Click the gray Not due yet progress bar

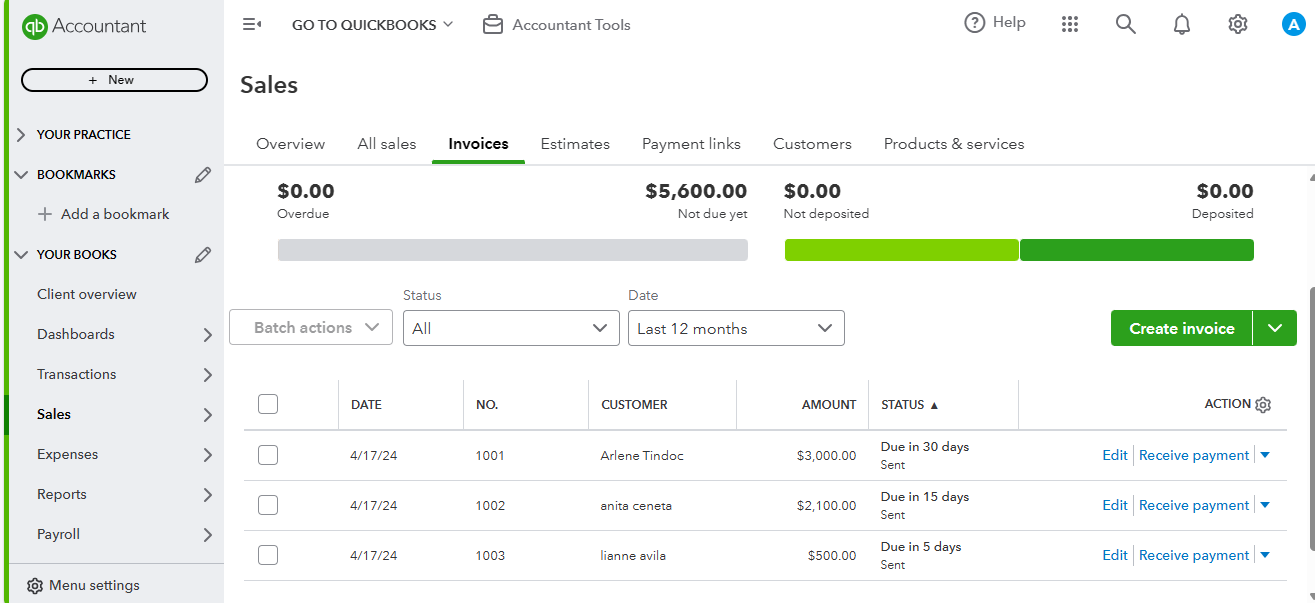coord(512,250)
